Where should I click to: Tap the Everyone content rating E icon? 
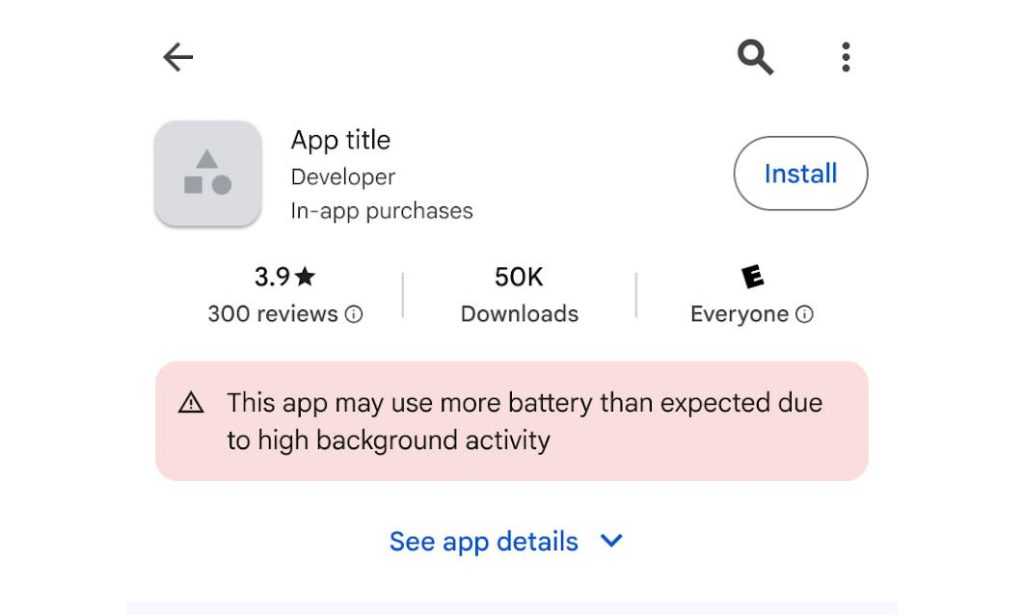click(x=752, y=277)
